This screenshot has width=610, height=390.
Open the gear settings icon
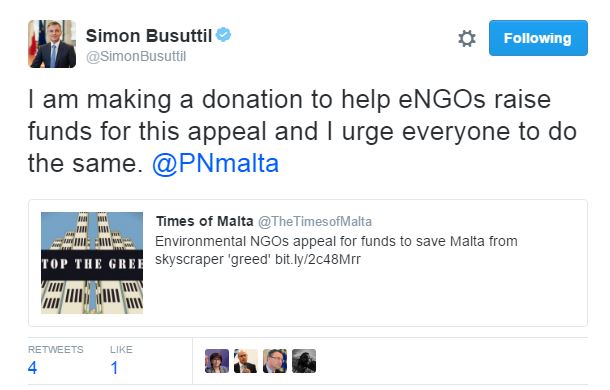[467, 39]
